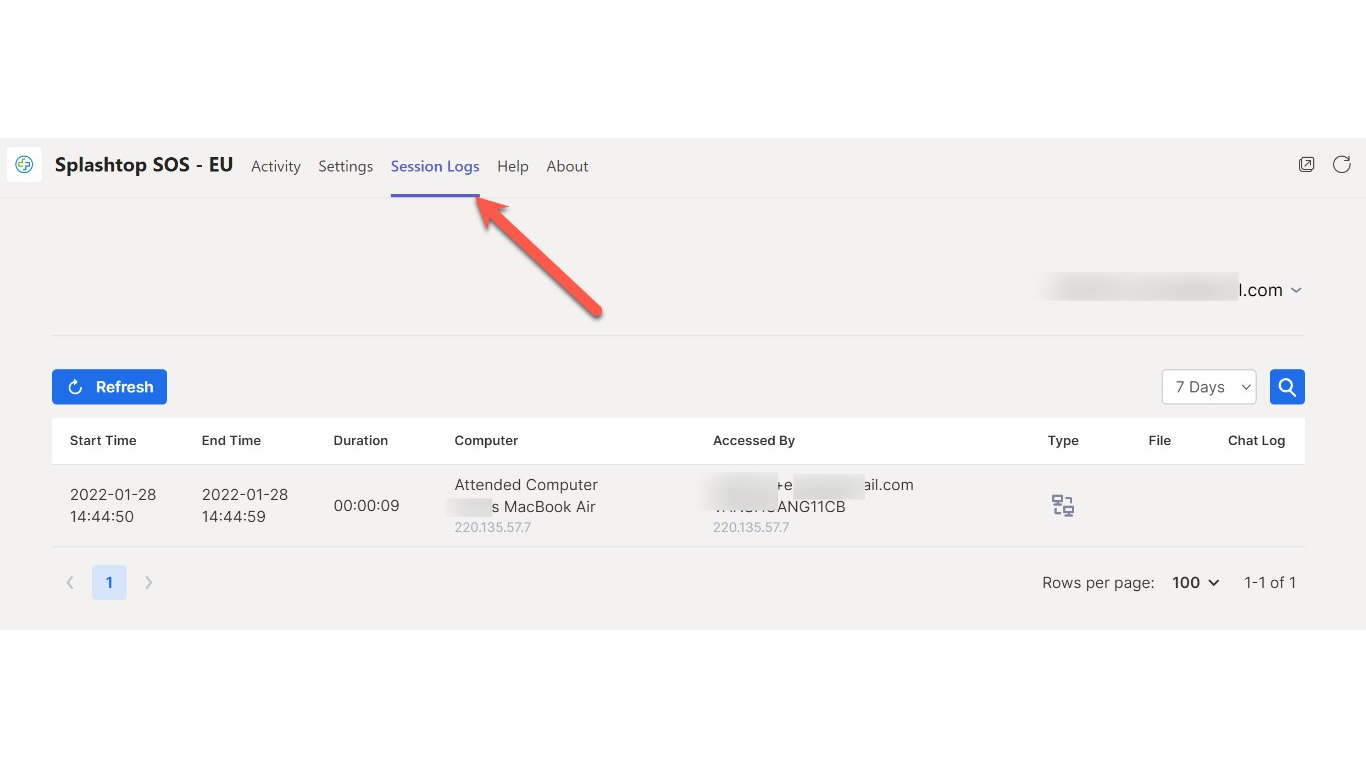
Task: Click start time 2022-01-28 14:44:50
Action: (x=113, y=506)
